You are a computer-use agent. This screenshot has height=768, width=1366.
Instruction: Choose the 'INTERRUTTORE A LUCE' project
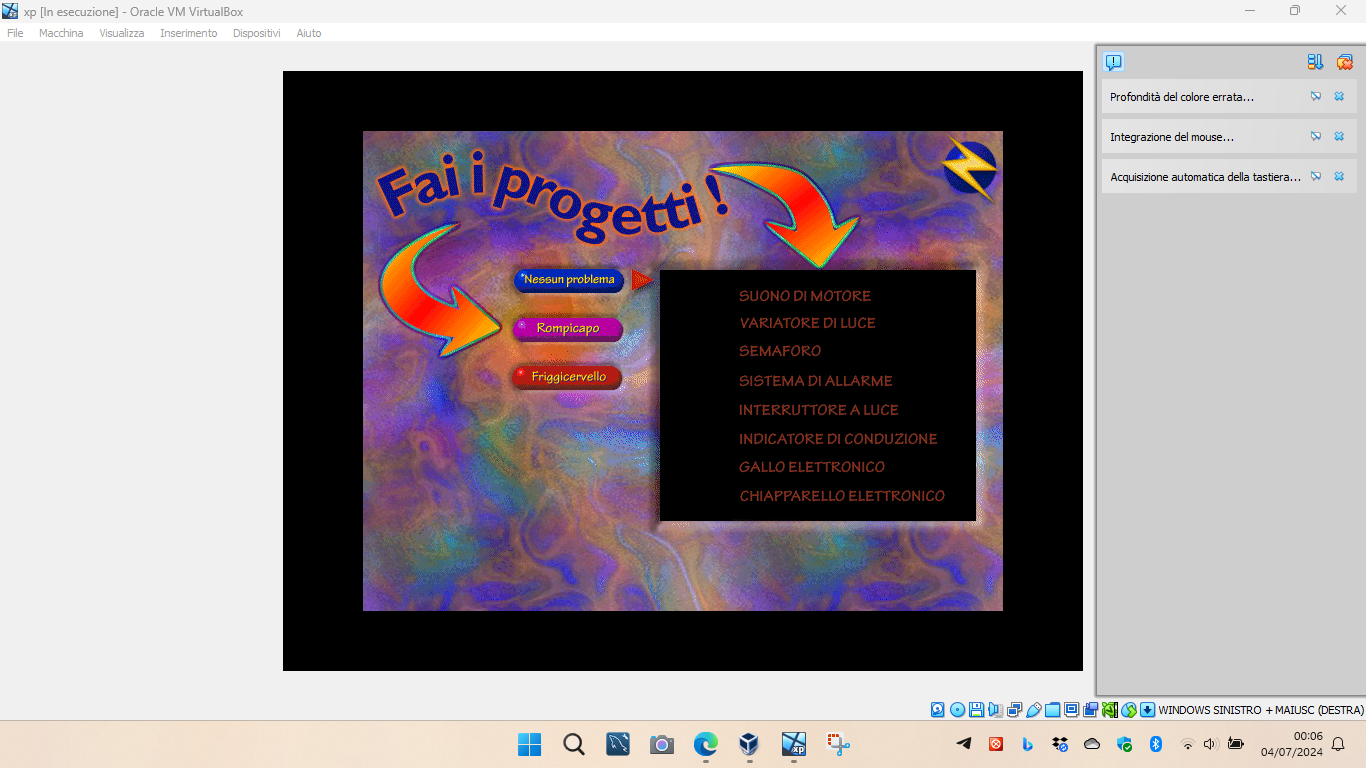pyautogui.click(x=819, y=410)
